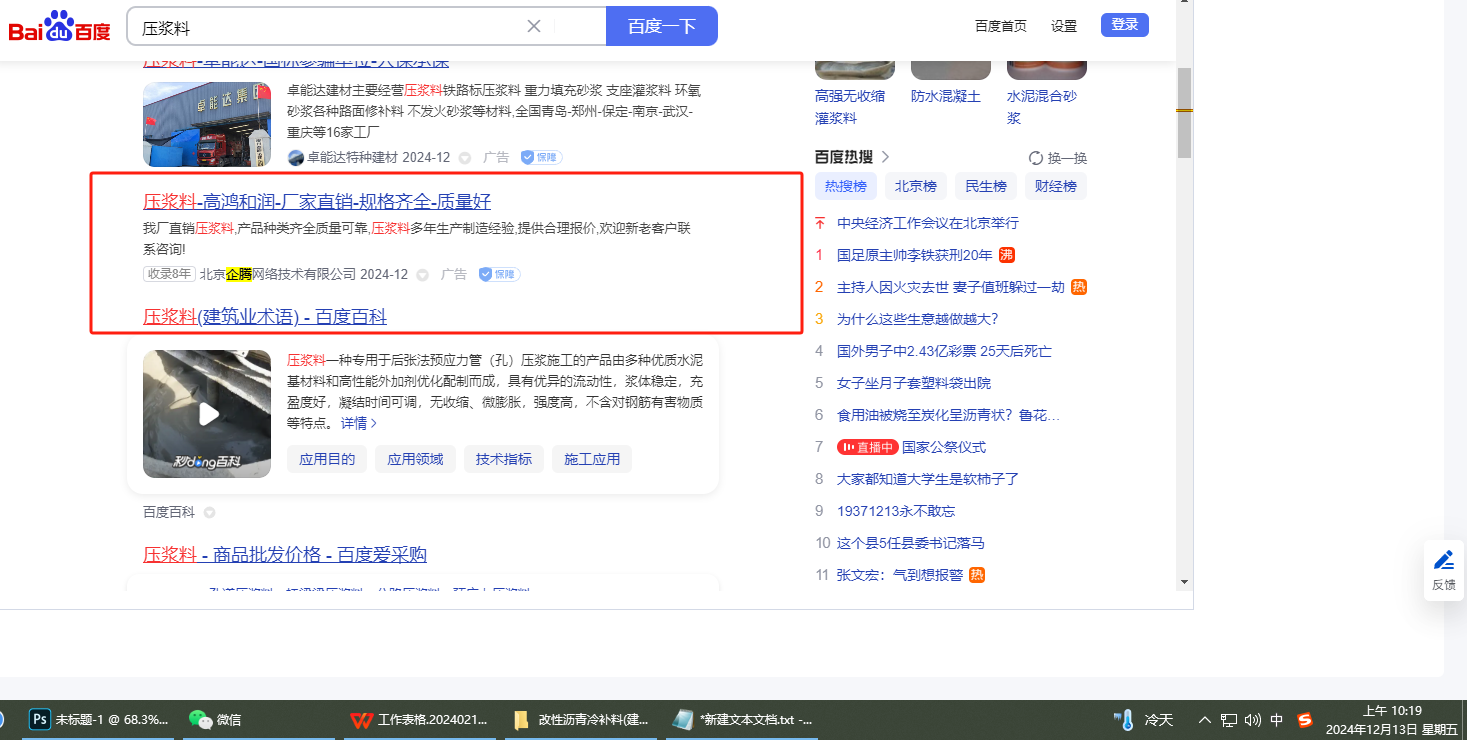The image size is (1467, 740).
Task: Open the 设置 menu
Action: coord(1064,26)
